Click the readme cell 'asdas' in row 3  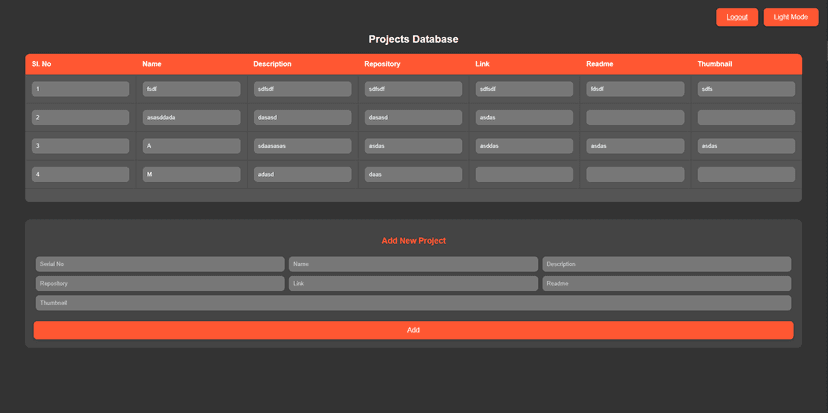[635, 146]
